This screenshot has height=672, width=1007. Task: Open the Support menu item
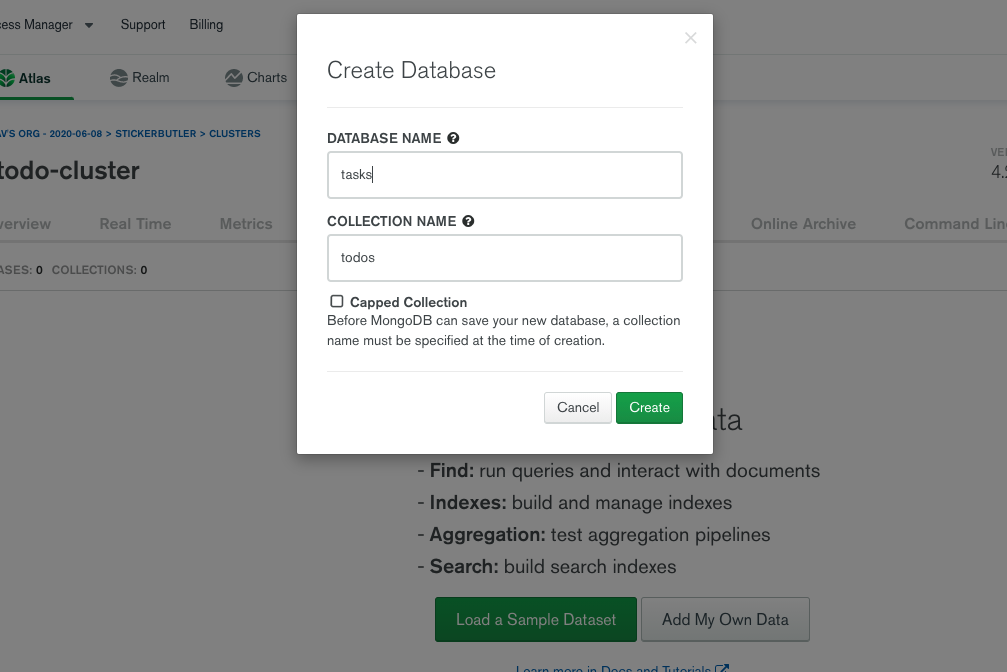tap(142, 25)
